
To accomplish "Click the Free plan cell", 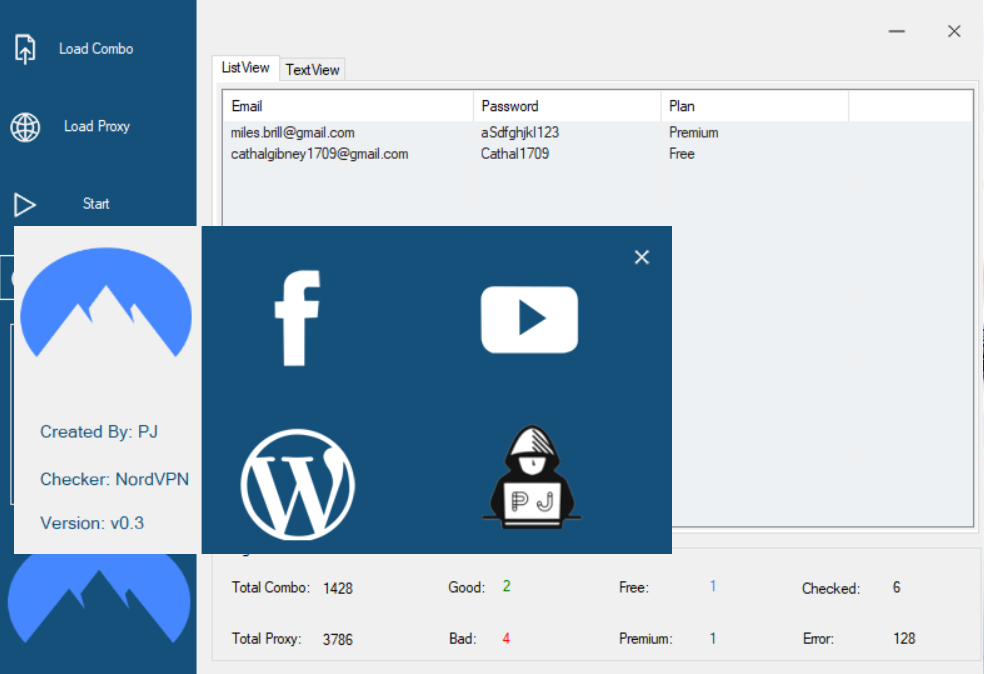I will tap(682, 154).
